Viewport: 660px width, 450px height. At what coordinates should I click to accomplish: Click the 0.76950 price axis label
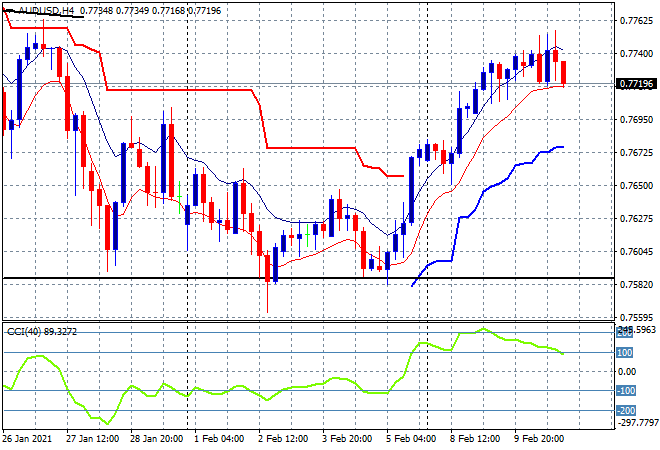click(637, 120)
